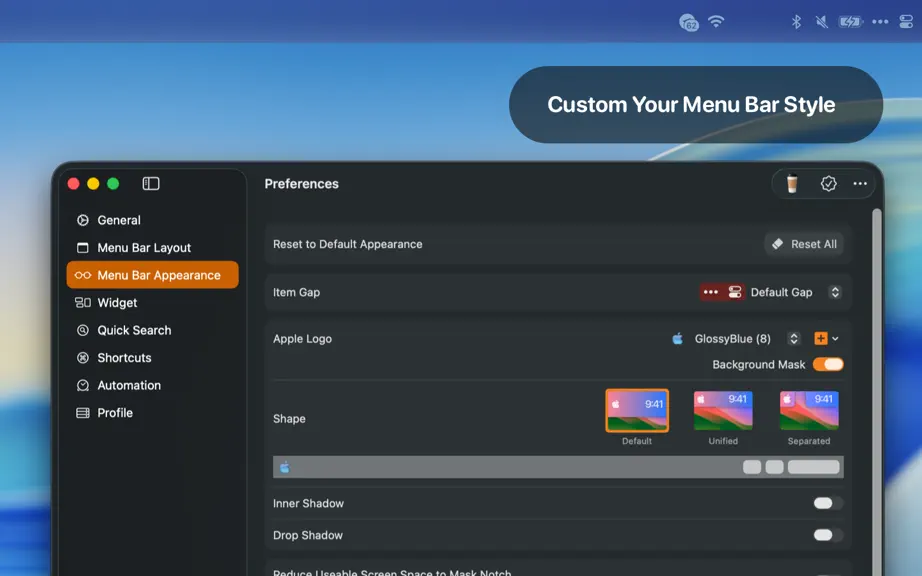Click the coffee cup icon in toolbar
The image size is (922, 576).
pyautogui.click(x=792, y=184)
